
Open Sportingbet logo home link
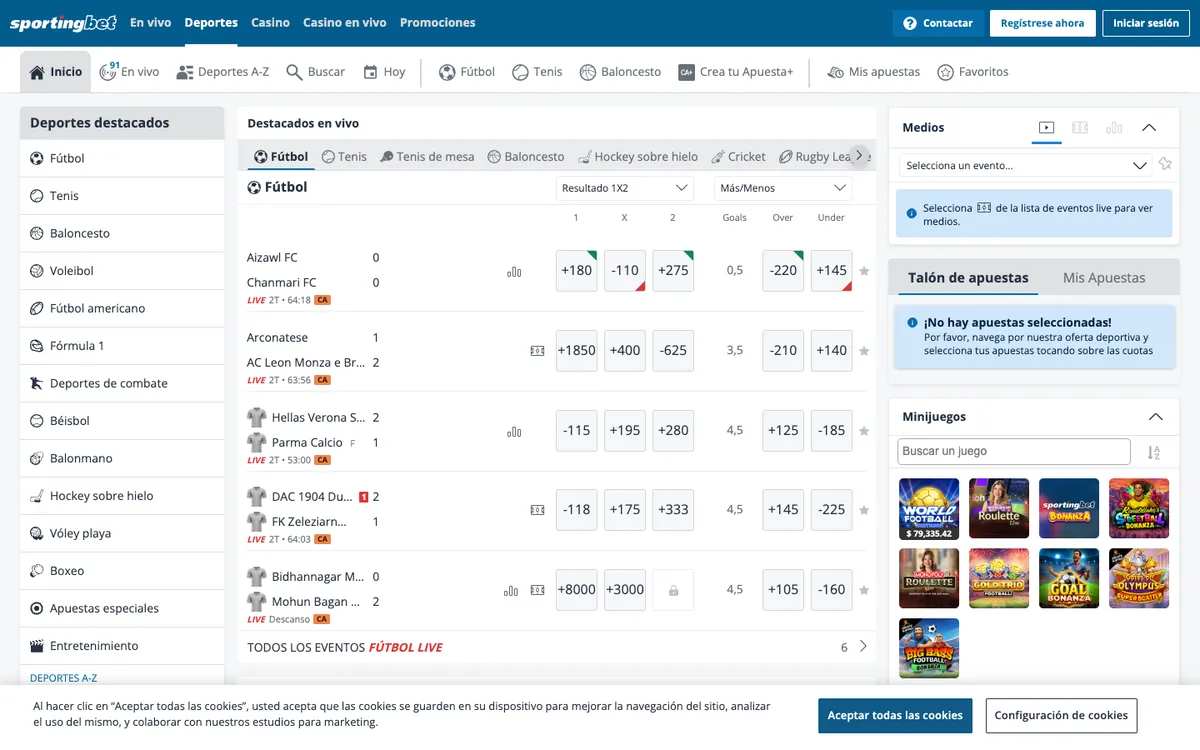[63, 23]
